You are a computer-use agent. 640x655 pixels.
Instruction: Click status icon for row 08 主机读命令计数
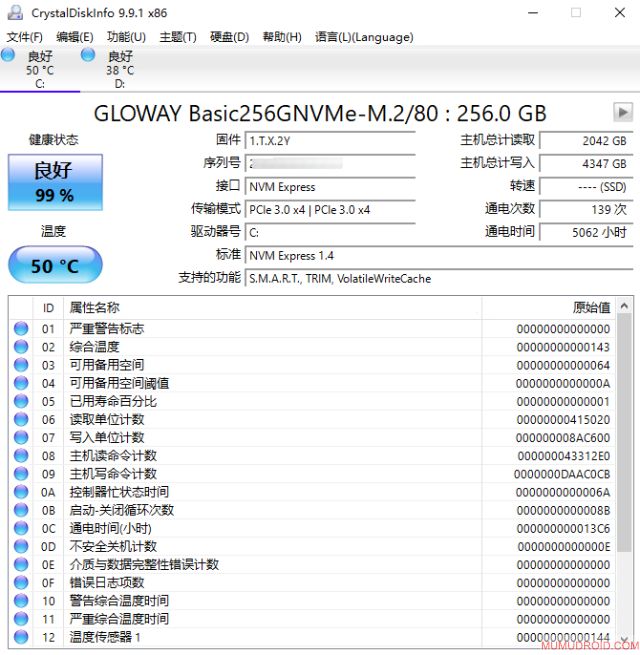[21, 456]
